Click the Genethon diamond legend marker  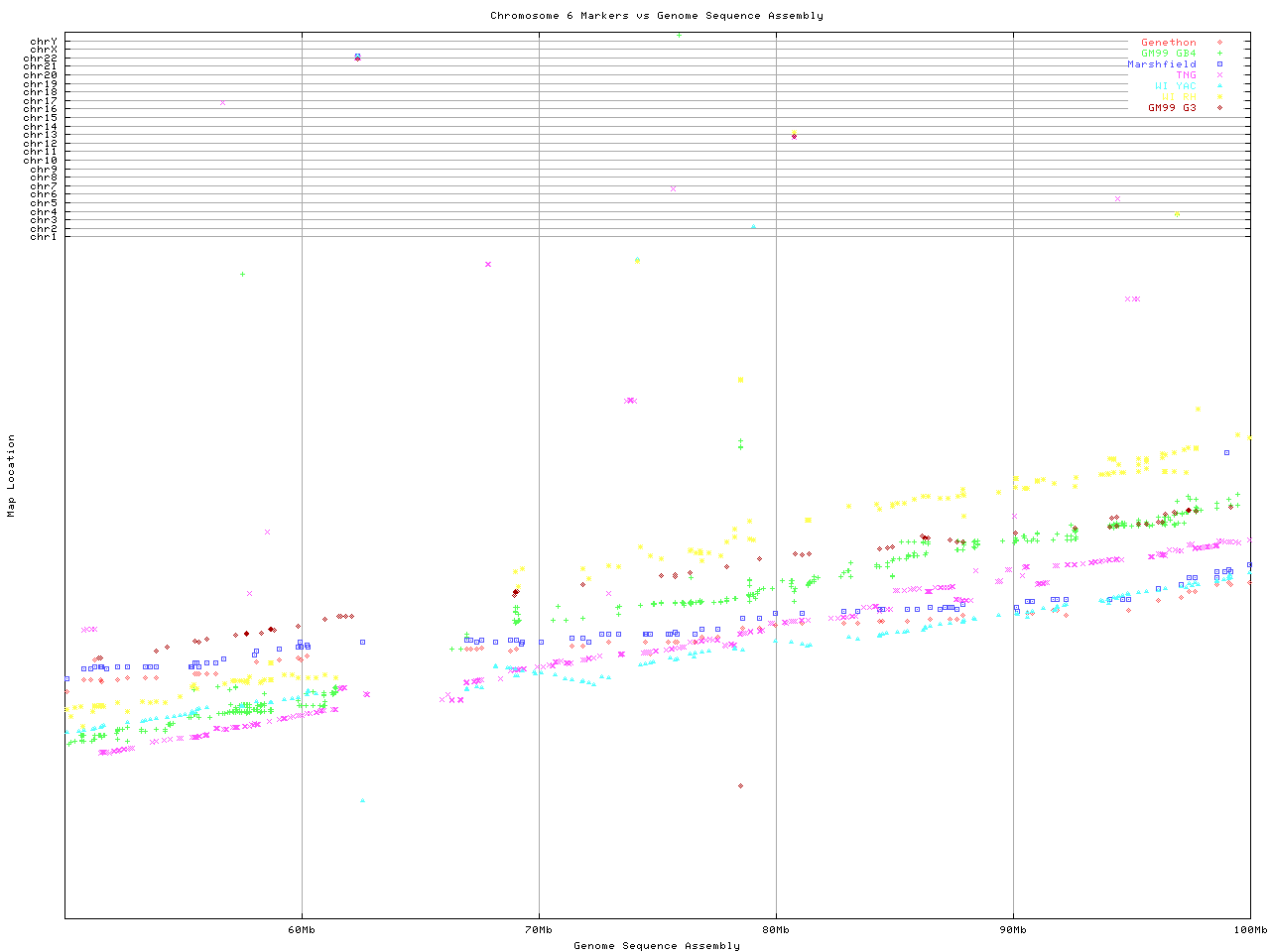point(1219,43)
